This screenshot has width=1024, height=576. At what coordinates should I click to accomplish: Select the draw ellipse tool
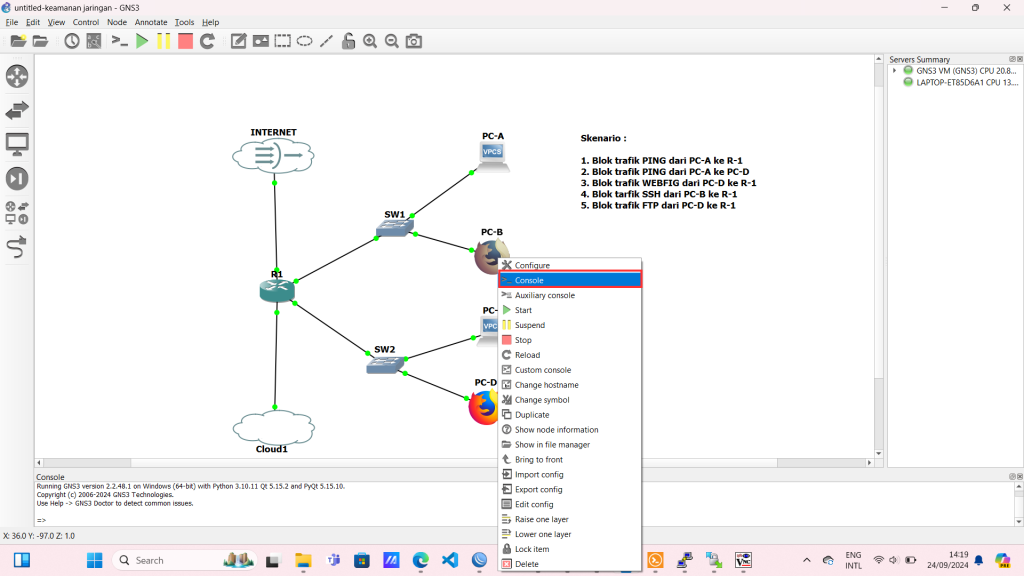point(304,41)
